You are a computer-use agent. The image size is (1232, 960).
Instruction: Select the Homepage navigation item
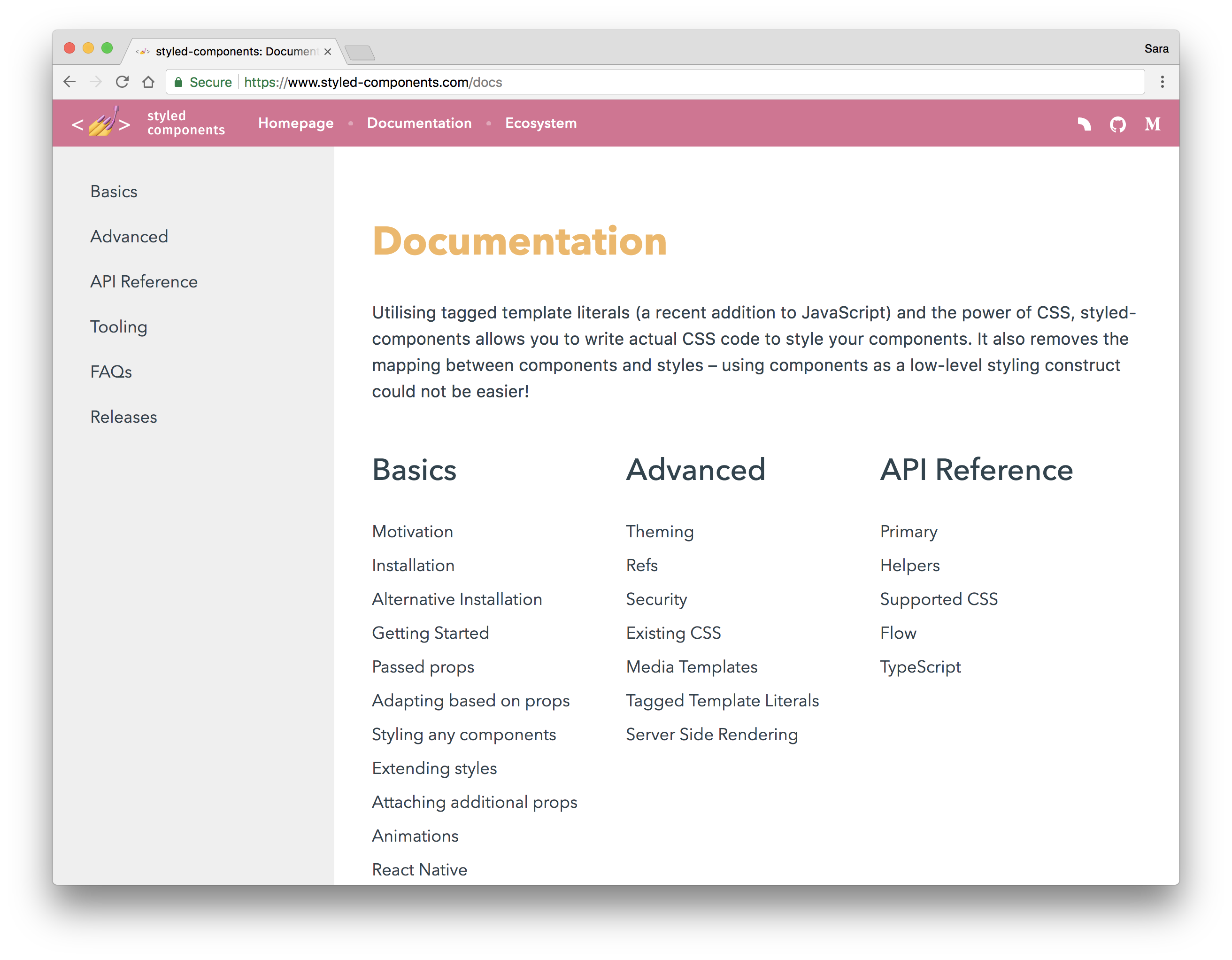[x=296, y=123]
